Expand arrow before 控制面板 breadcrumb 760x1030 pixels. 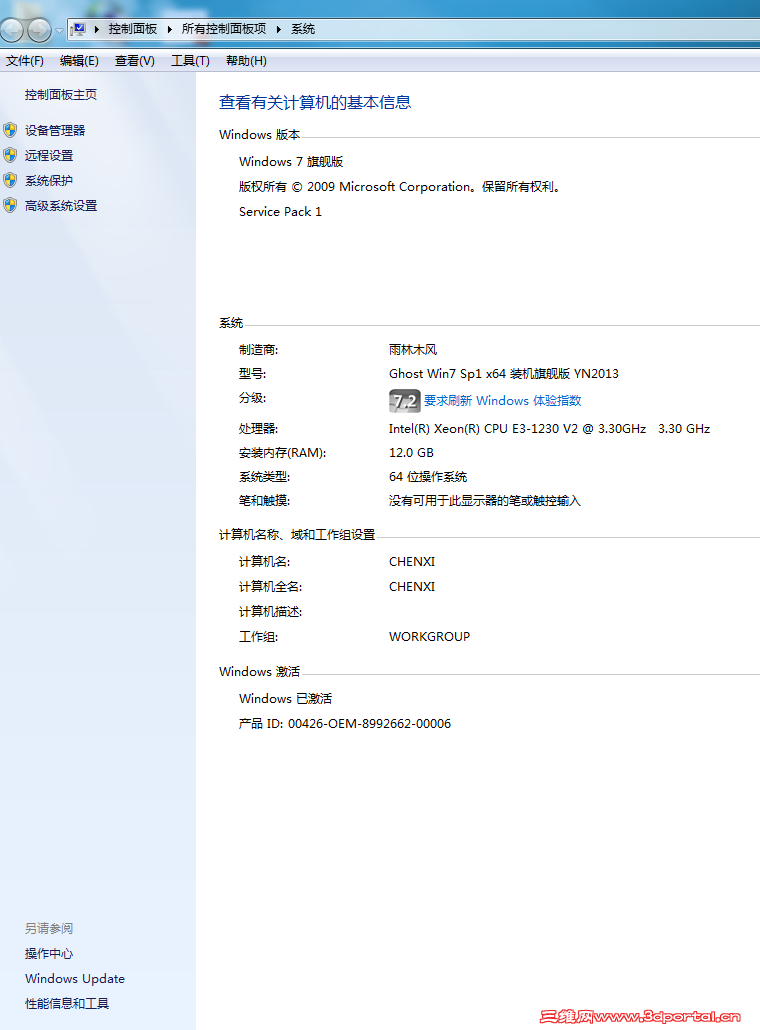point(97,29)
